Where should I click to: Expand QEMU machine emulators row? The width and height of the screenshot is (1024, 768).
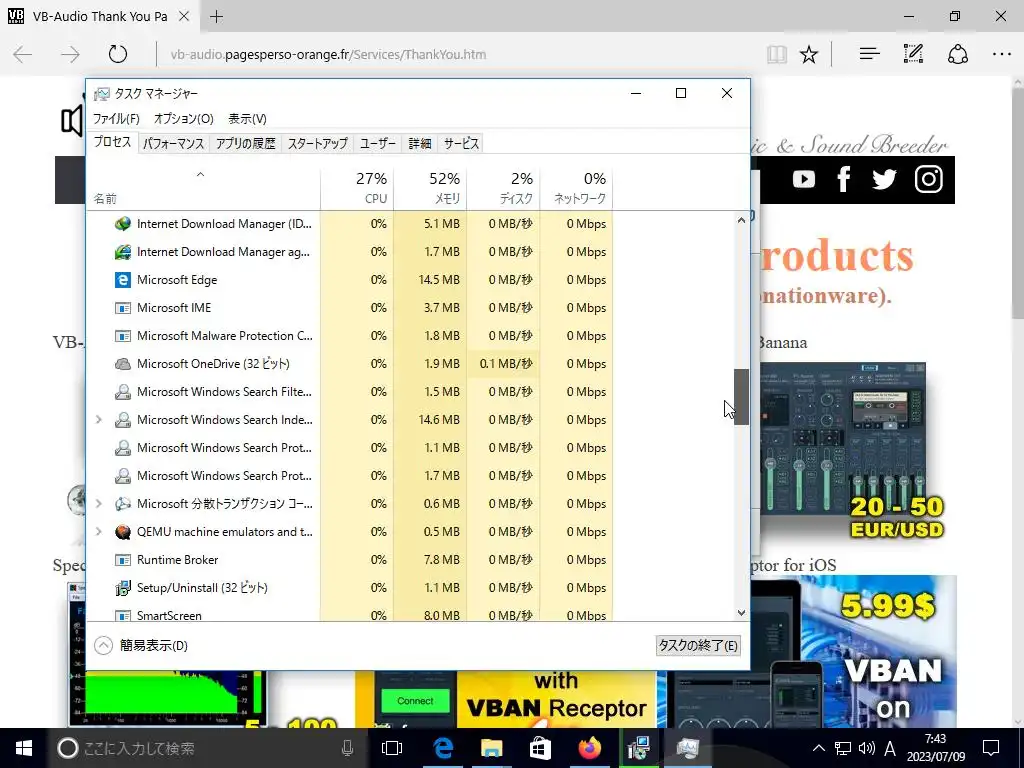99,532
